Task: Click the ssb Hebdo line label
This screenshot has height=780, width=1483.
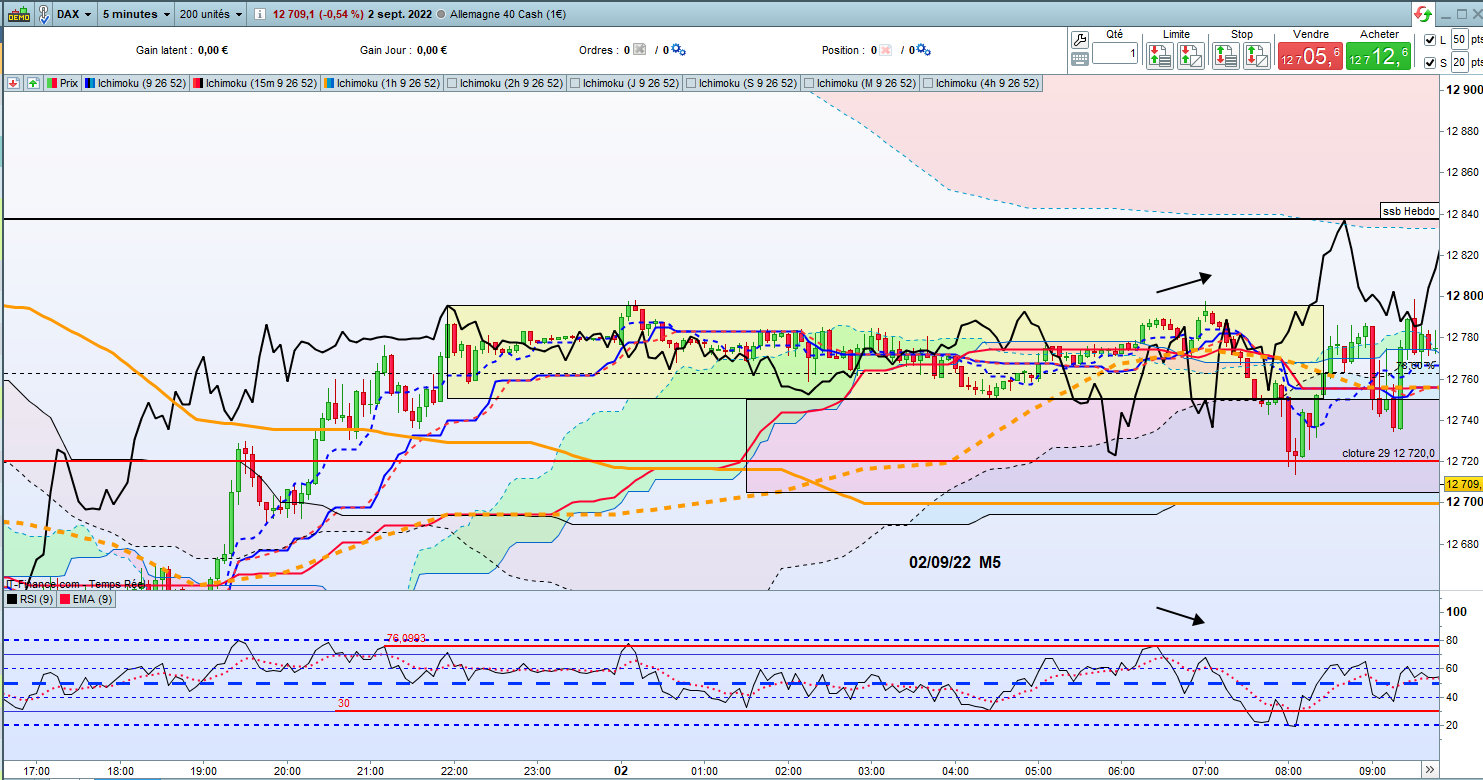Action: (x=1409, y=211)
